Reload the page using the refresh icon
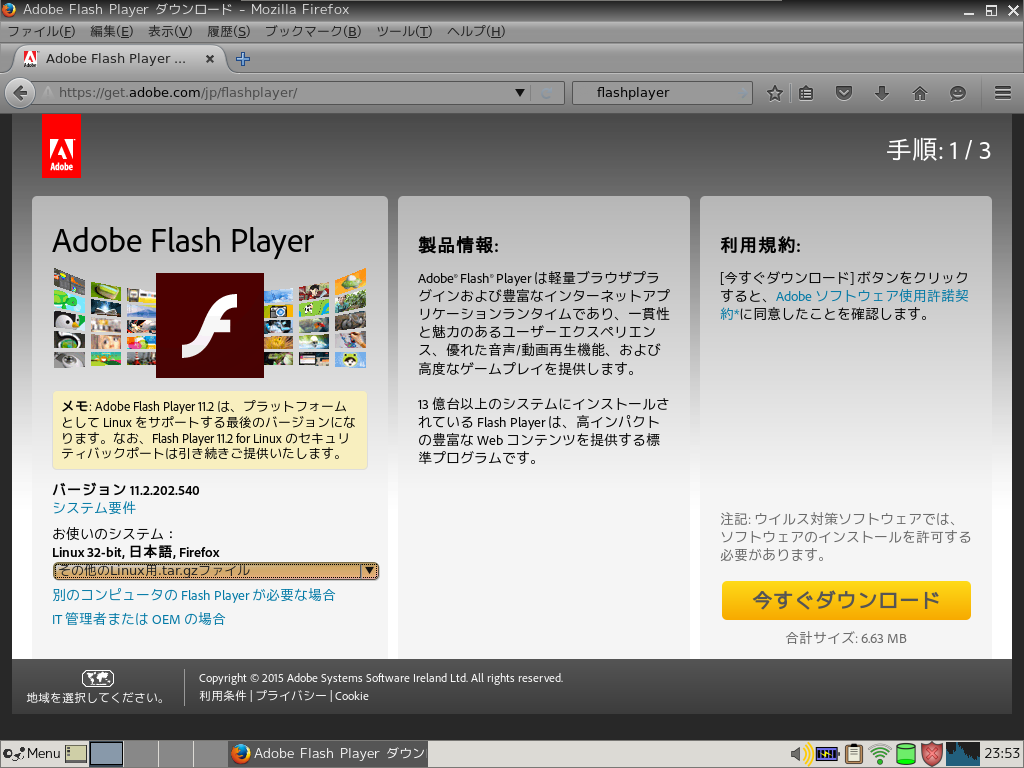Screen dimensions: 1024x768 547,93
